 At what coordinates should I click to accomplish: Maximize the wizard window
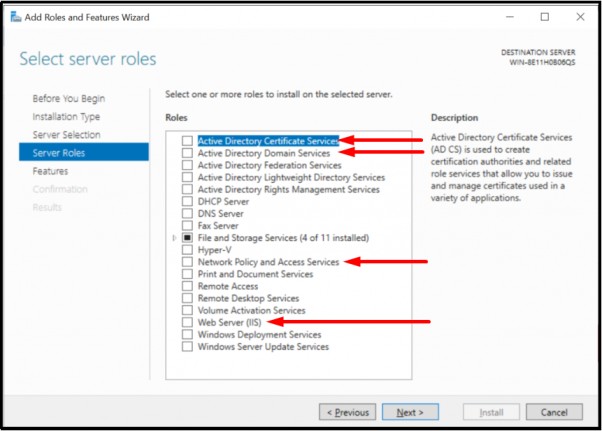(x=544, y=17)
